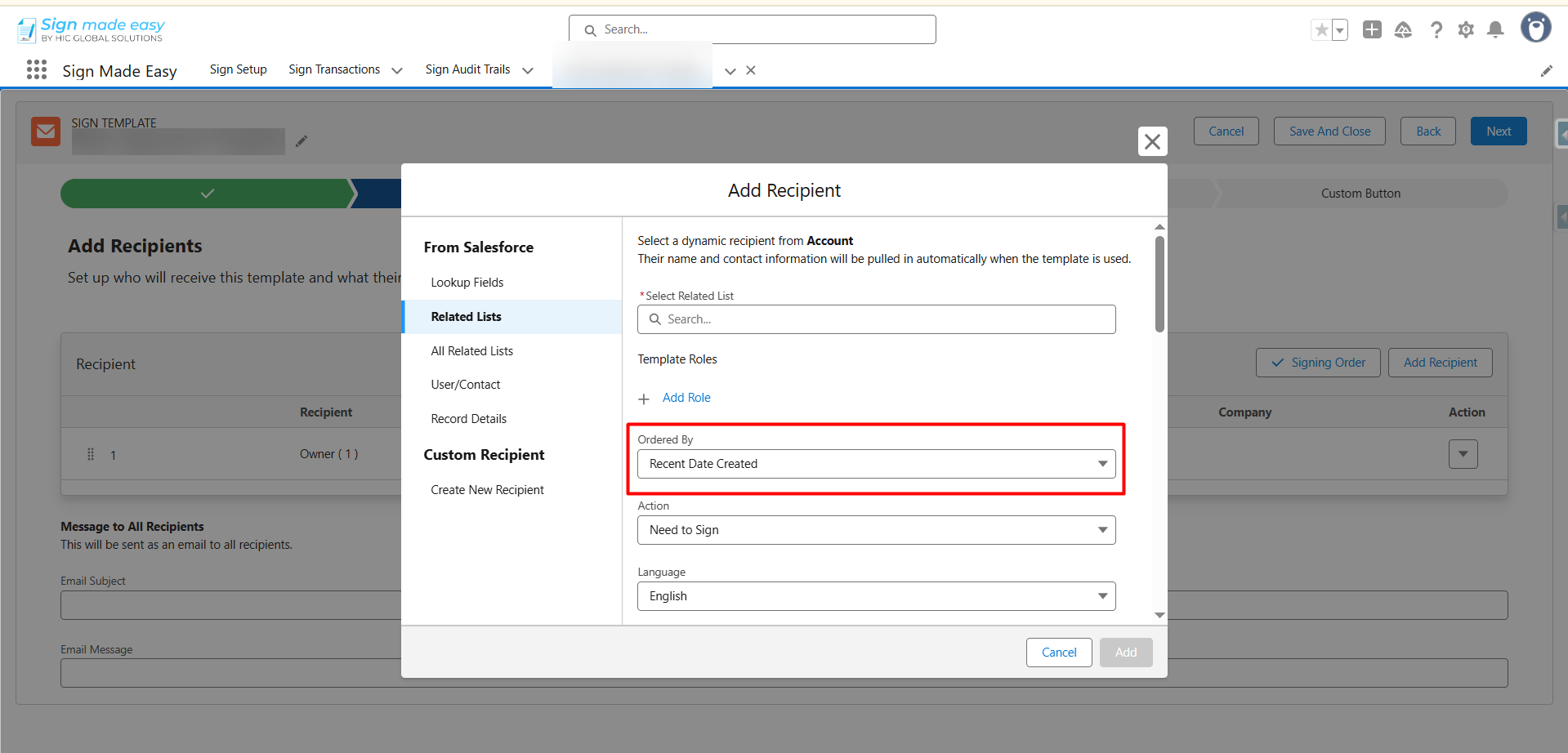Click the Favorites star icon
Image resolution: width=1568 pixels, height=753 pixels.
click(1321, 30)
